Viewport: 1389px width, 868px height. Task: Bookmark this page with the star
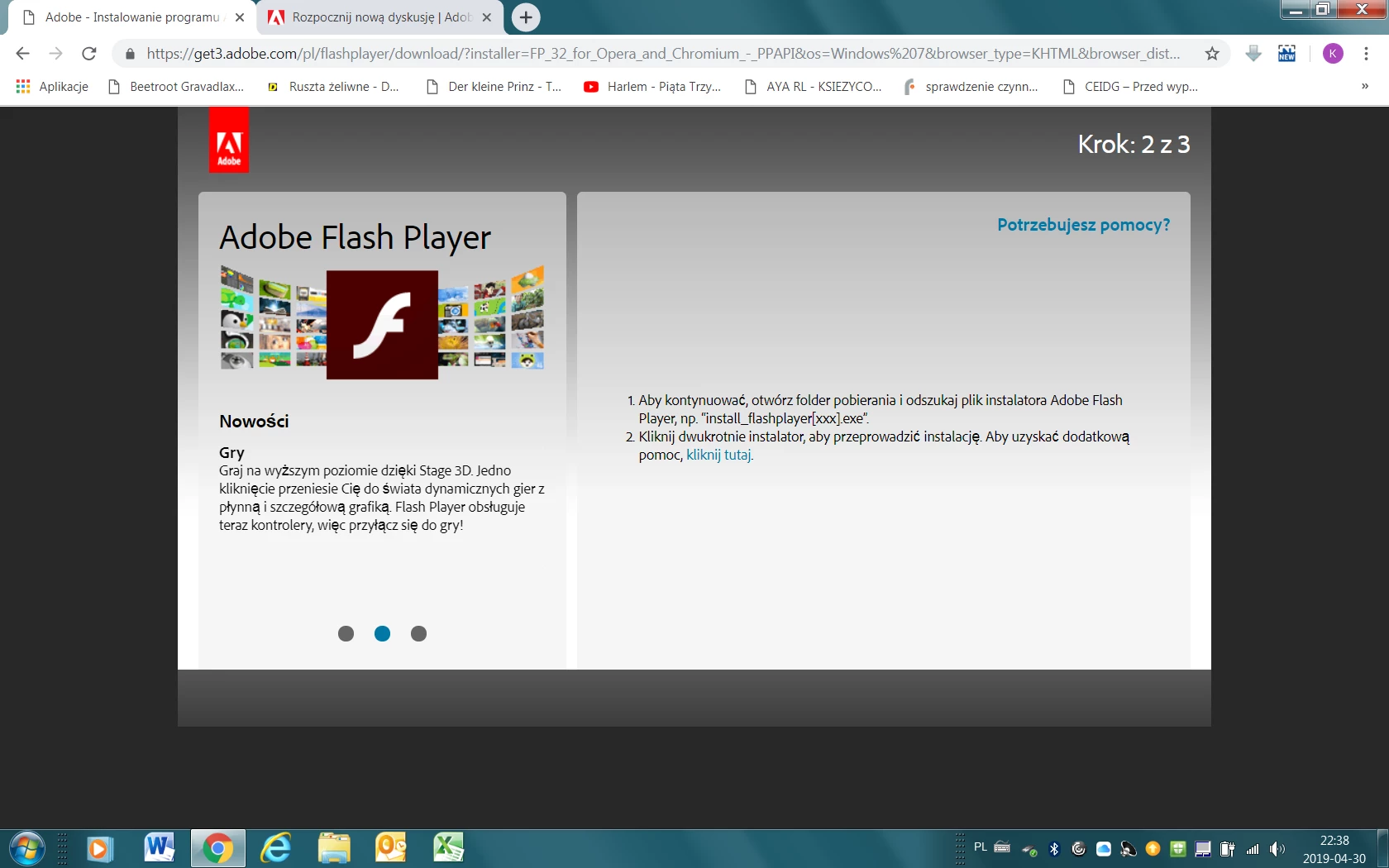[1212, 54]
